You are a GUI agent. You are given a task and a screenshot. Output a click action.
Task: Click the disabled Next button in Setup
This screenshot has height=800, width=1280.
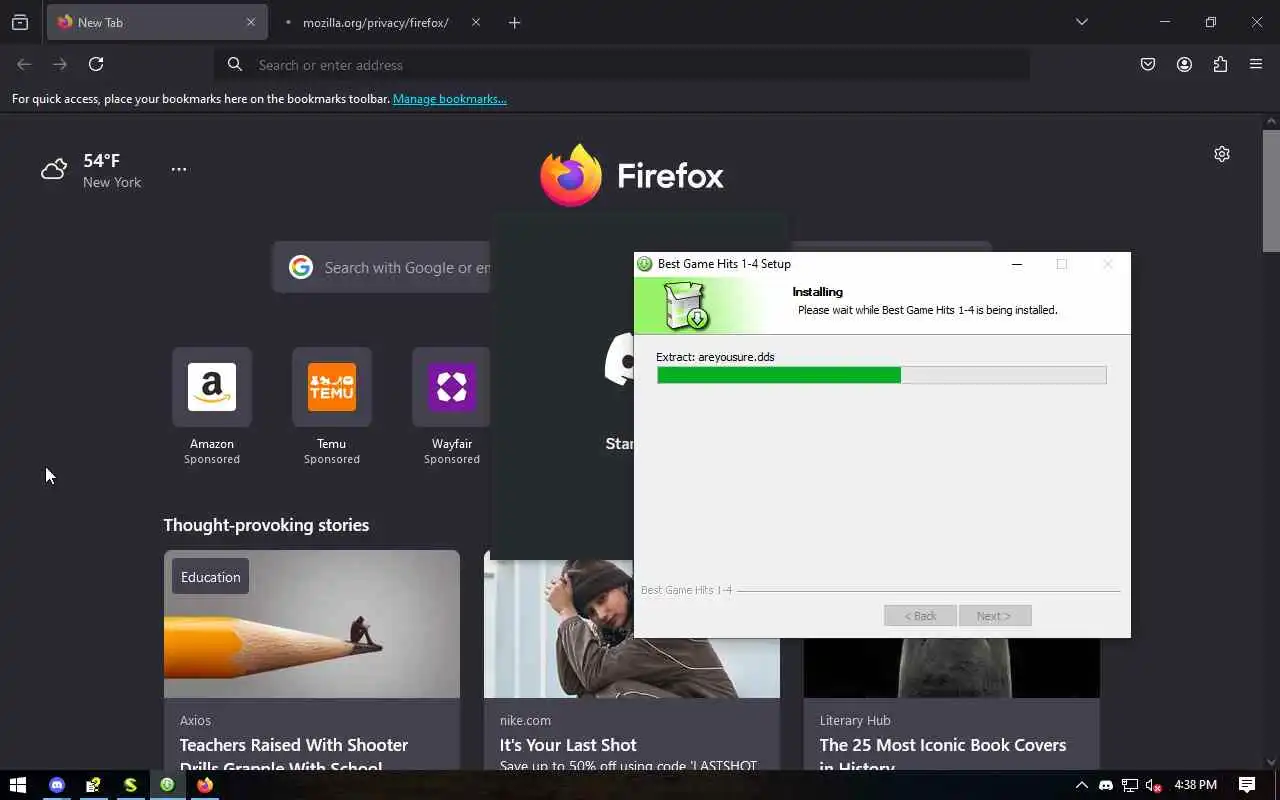pos(995,616)
